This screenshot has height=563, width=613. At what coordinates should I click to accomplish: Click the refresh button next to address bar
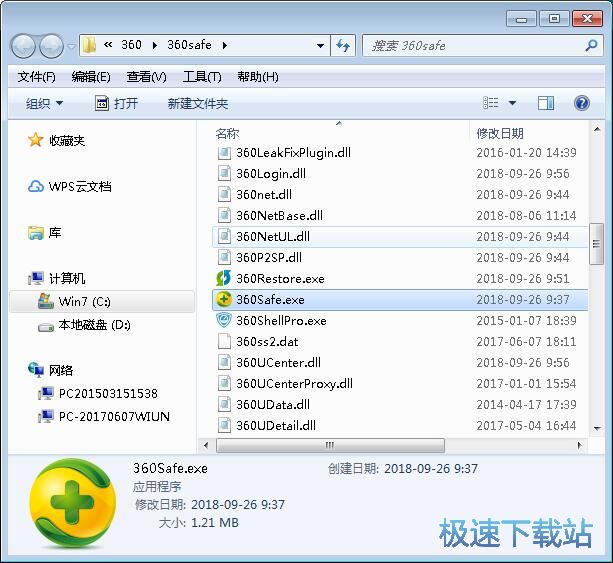pyautogui.click(x=343, y=46)
